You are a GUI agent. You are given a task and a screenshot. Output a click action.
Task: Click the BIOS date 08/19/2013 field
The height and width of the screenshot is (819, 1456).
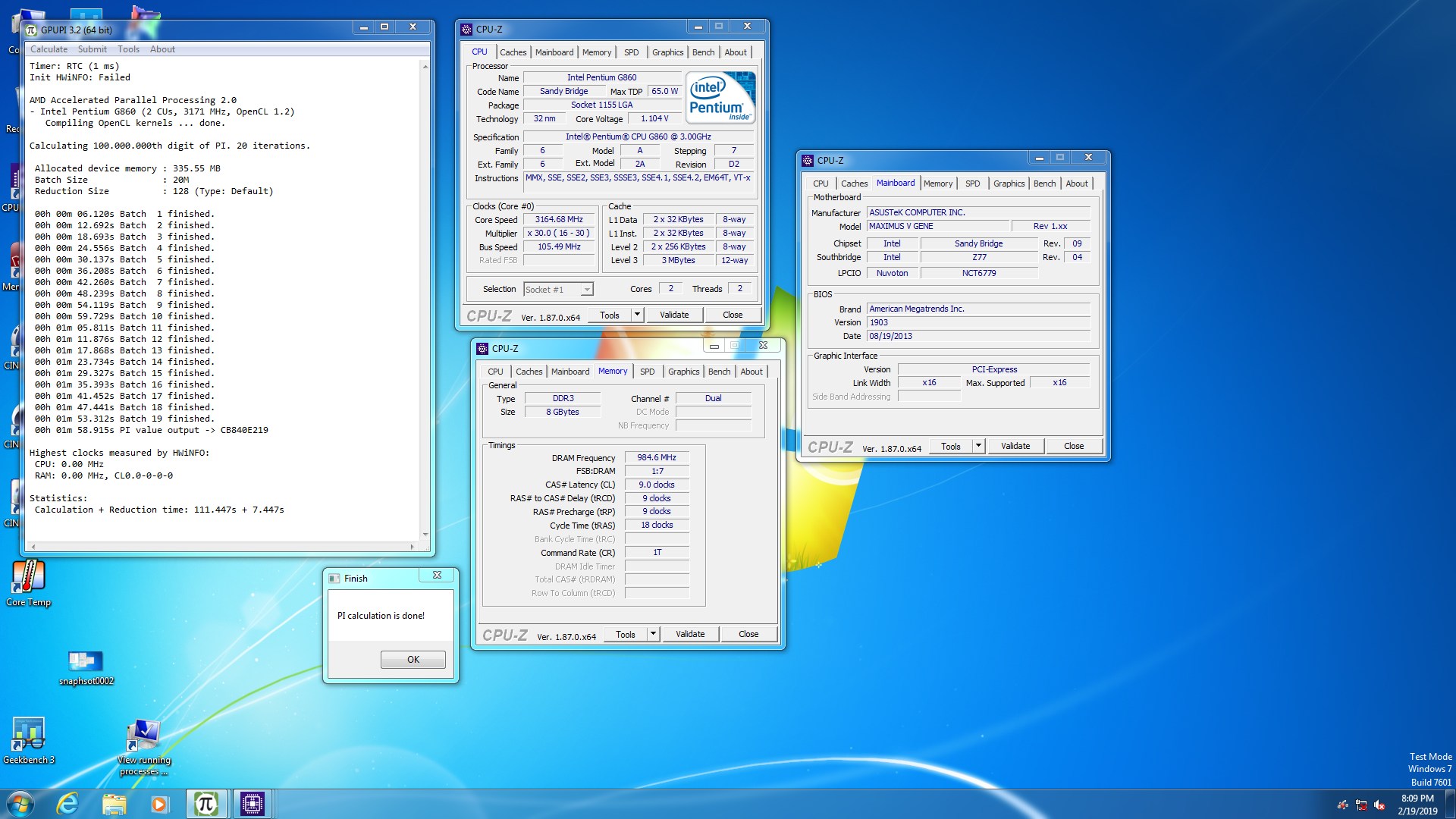(978, 336)
